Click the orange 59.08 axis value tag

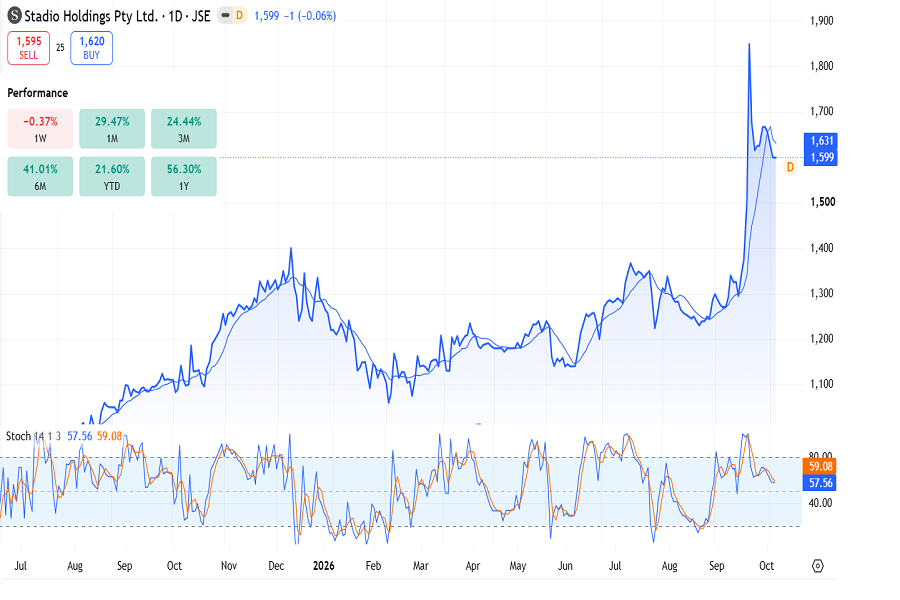pos(820,466)
